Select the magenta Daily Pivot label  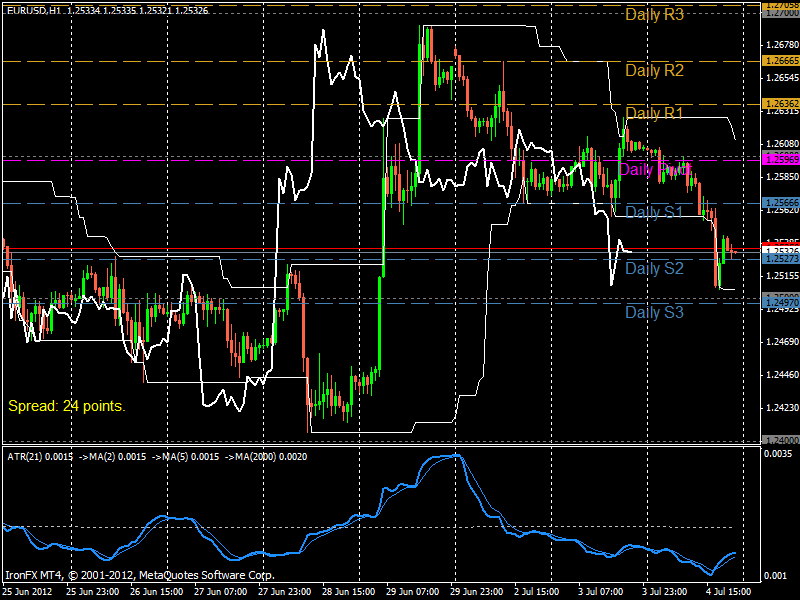[x=654, y=169]
